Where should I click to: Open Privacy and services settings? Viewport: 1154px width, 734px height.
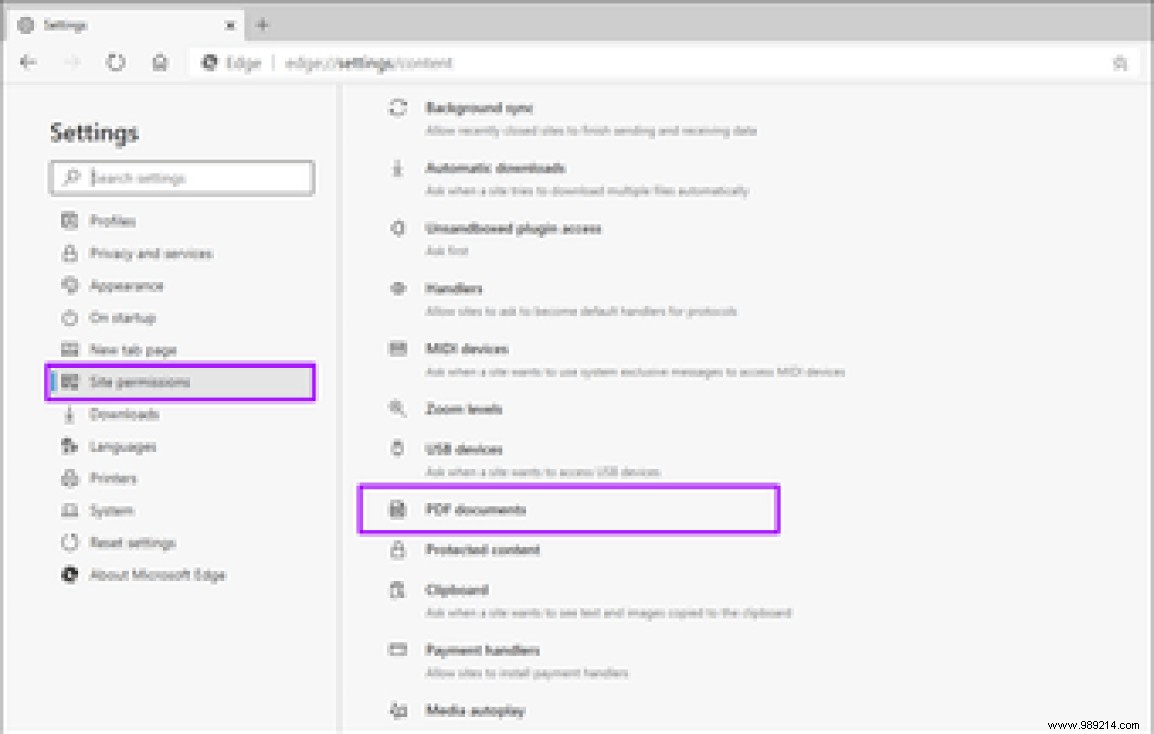click(150, 253)
